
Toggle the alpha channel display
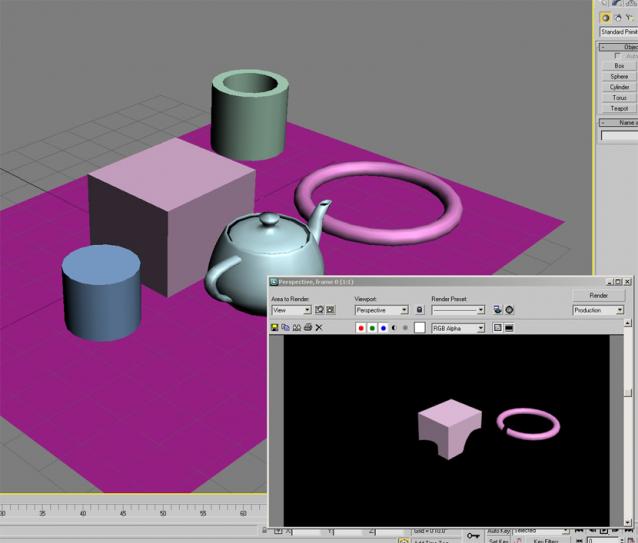click(x=394, y=328)
